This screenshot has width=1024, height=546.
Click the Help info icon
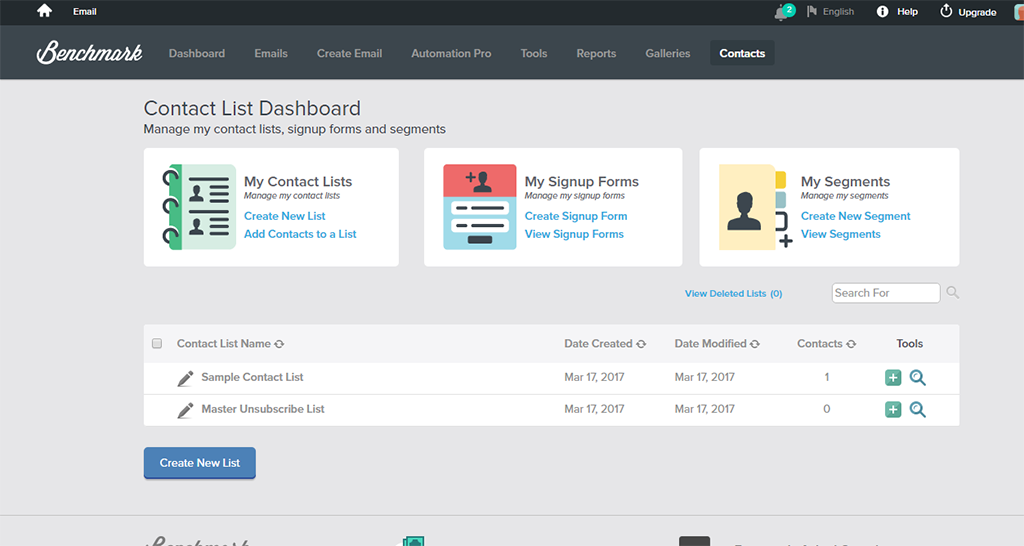point(882,11)
